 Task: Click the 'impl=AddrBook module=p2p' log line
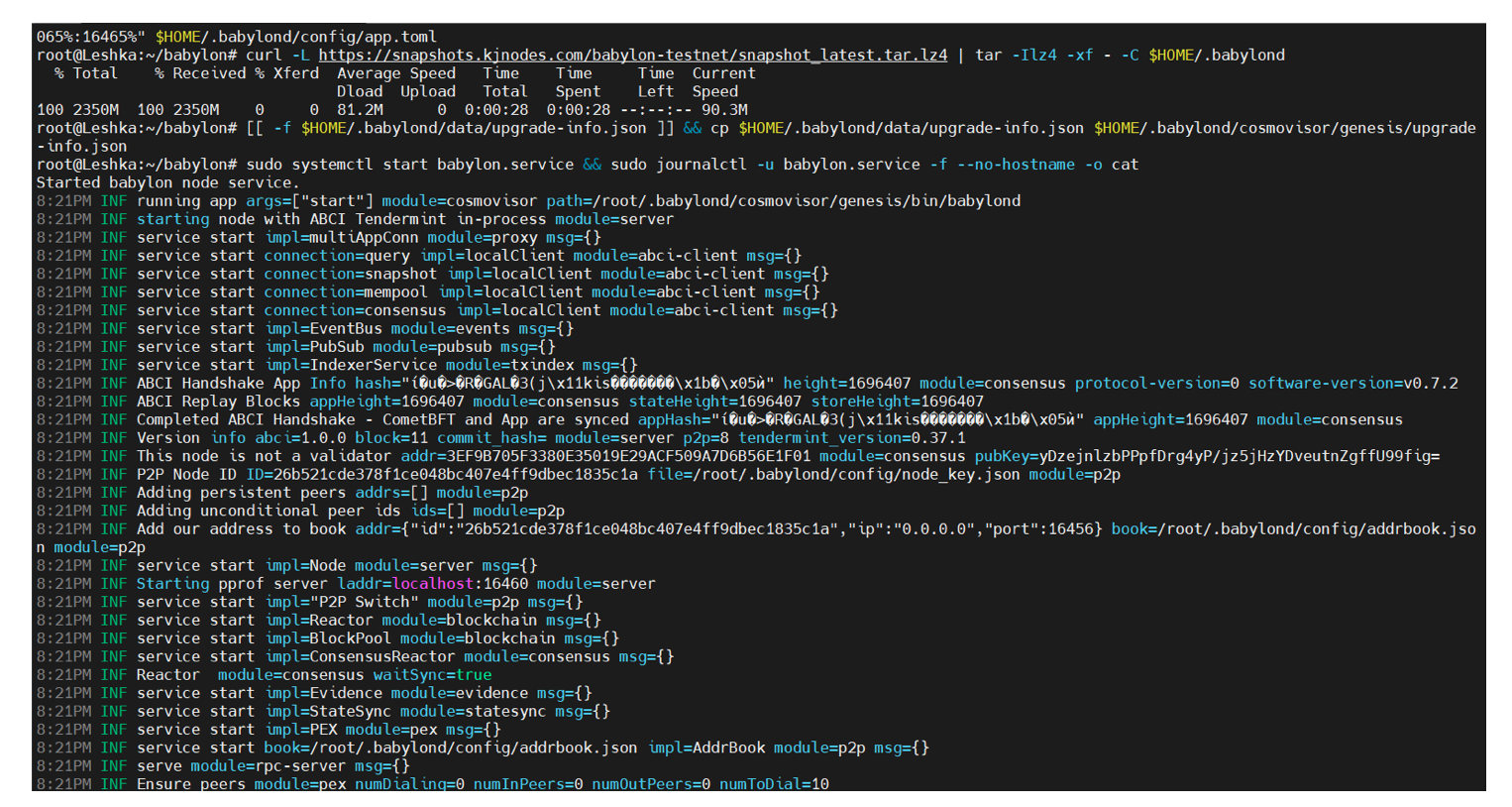(x=483, y=749)
